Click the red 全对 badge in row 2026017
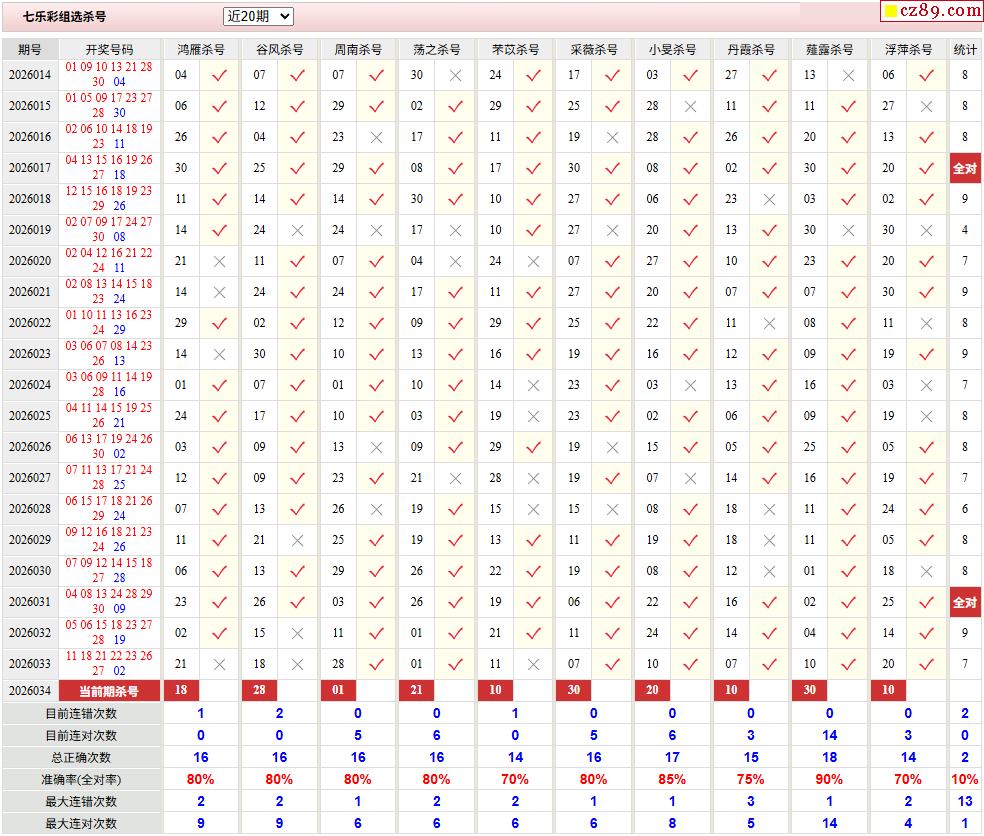The image size is (984, 836). click(965, 168)
